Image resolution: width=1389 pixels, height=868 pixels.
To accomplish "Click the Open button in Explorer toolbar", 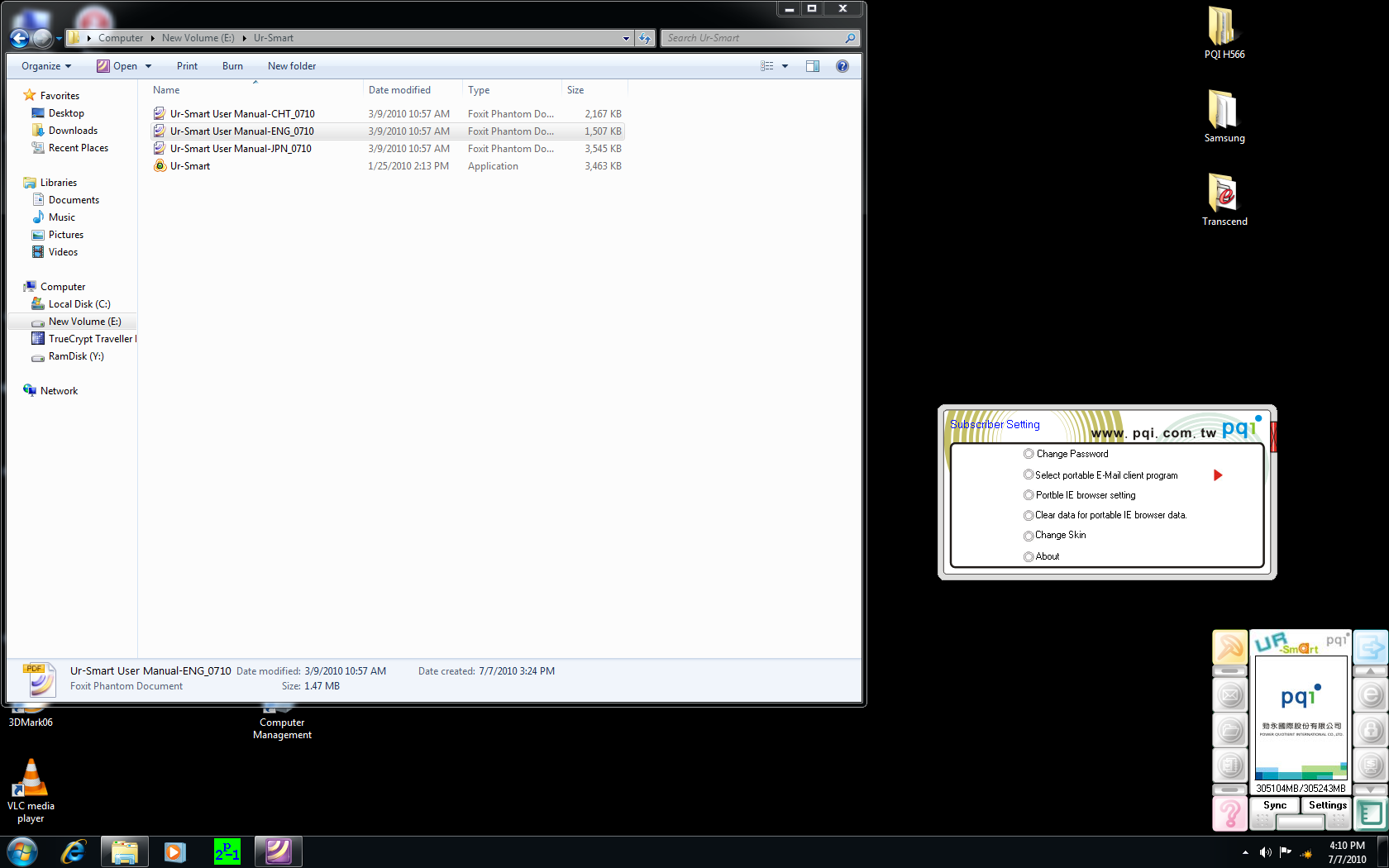I will pos(117,66).
